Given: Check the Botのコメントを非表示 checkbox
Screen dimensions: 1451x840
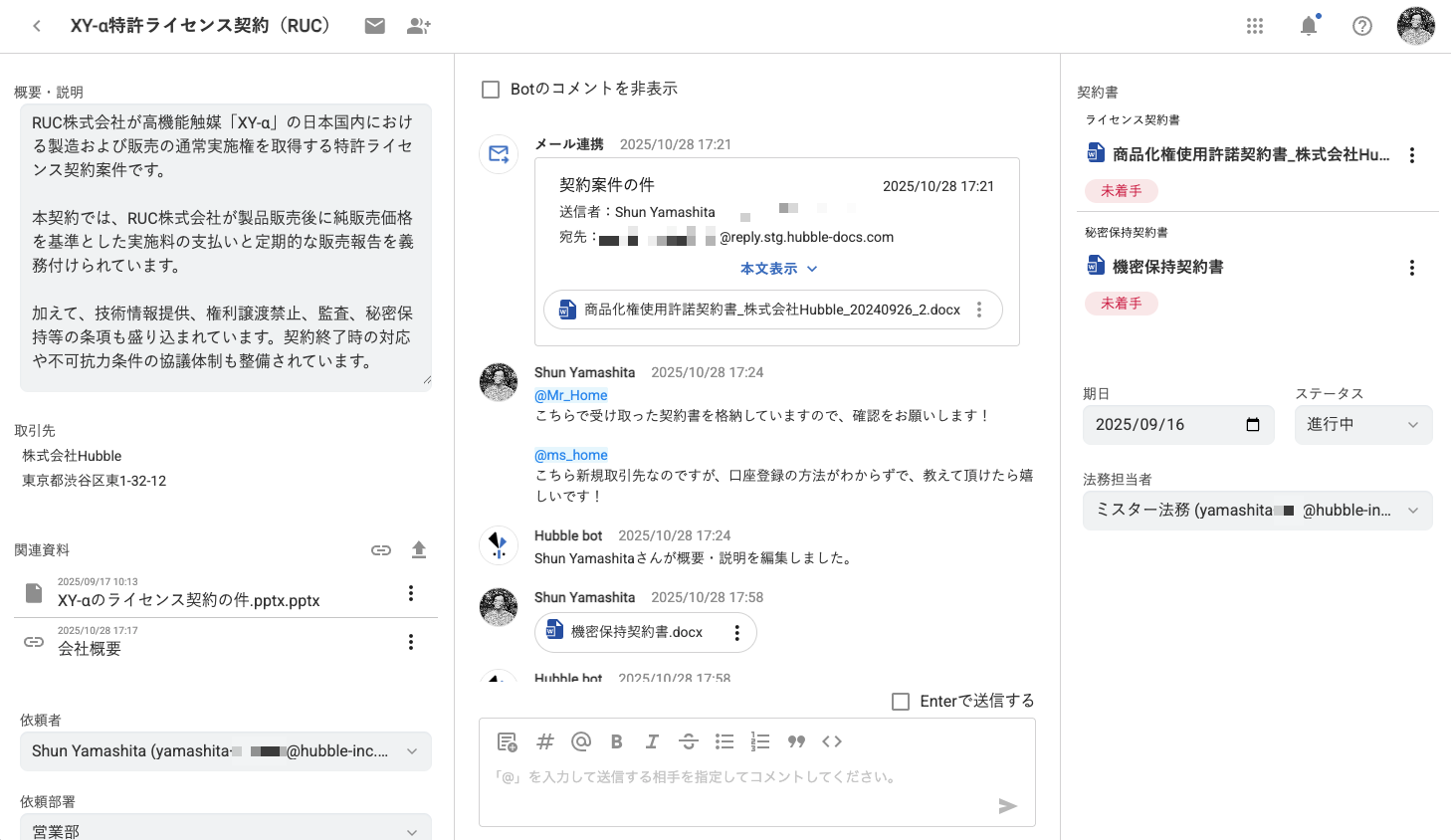Looking at the screenshot, I should [x=491, y=90].
